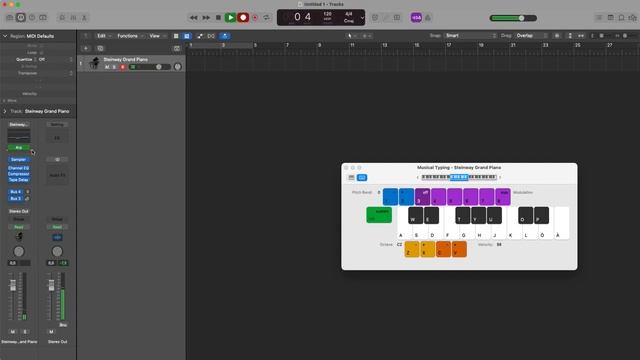Open the Quantize dropdown set to Off
Screen dimensions: 640x360
pos(55,60)
